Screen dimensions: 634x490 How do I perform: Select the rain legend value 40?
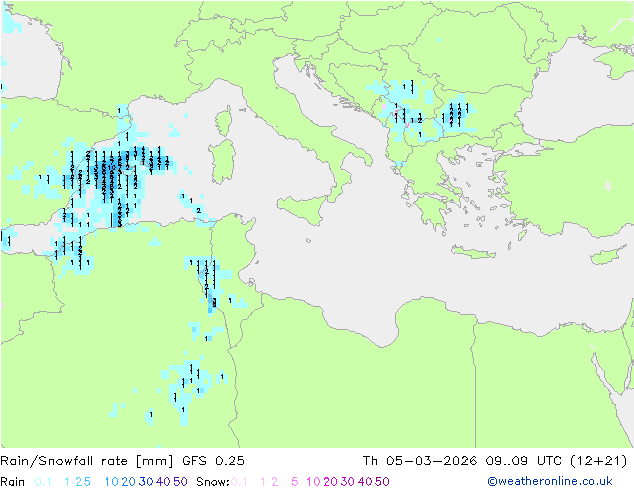click(x=163, y=482)
